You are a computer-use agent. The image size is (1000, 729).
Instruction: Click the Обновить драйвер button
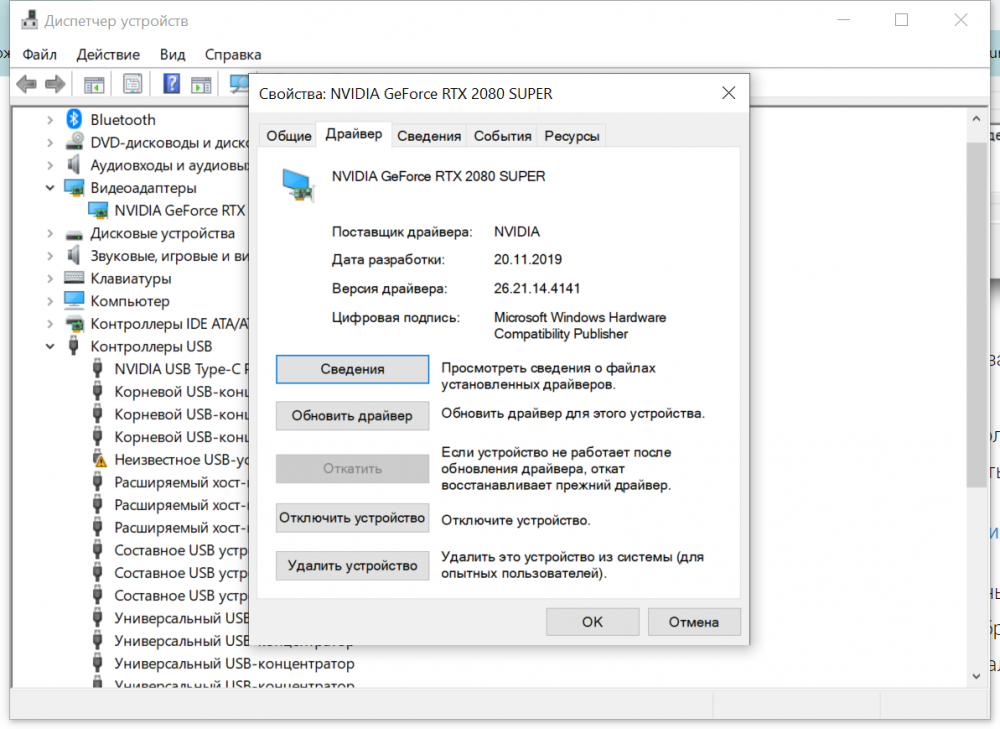pyautogui.click(x=352, y=416)
